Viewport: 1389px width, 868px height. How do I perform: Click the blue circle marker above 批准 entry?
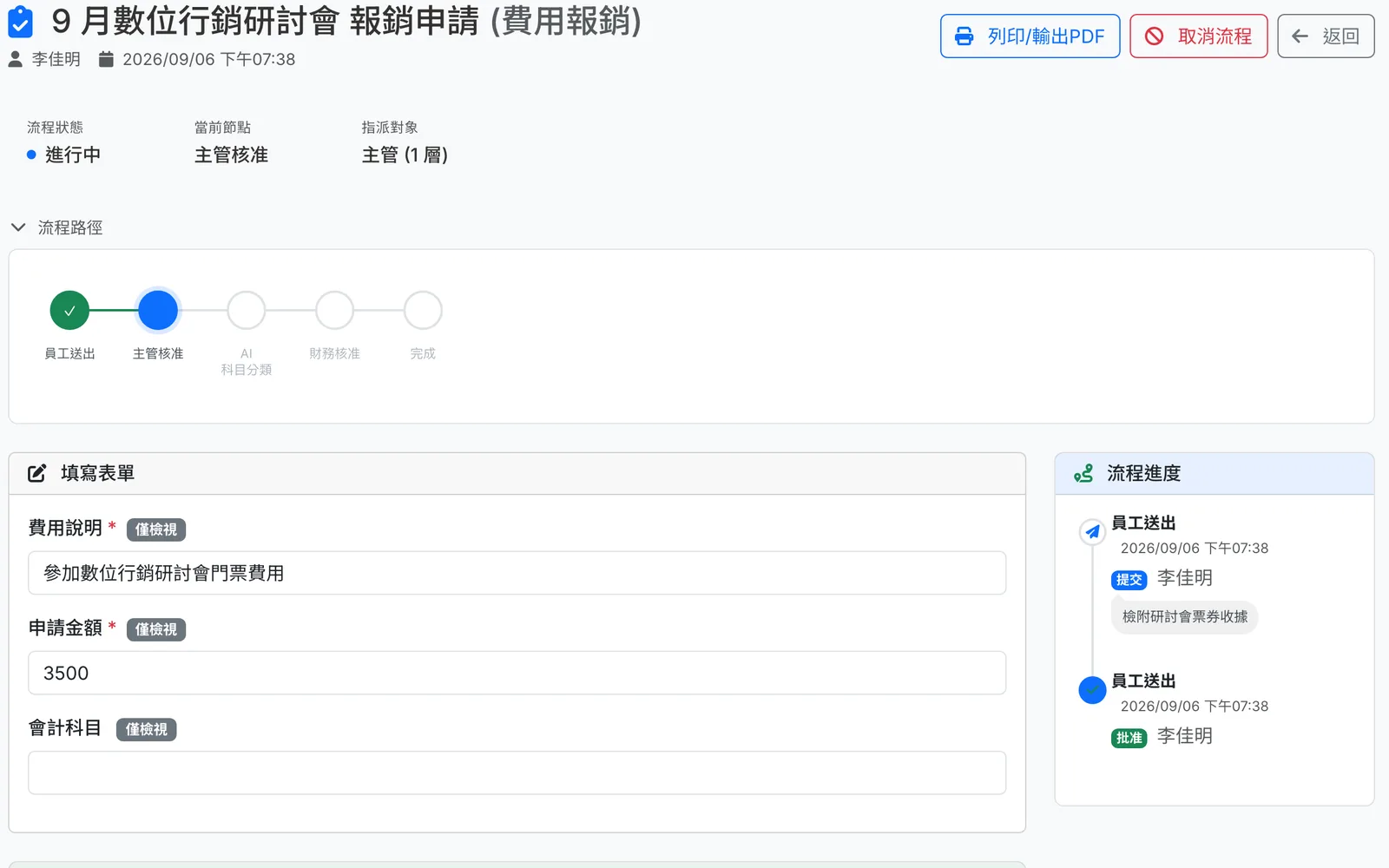pos(1092,690)
